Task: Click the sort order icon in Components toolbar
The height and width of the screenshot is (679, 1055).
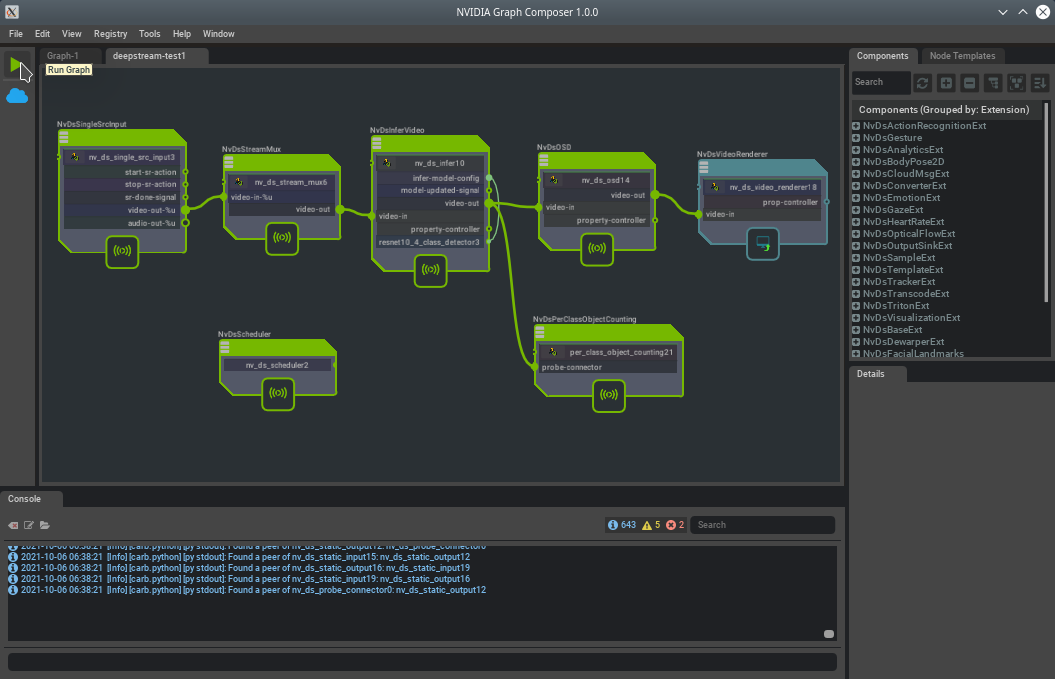Action: 1040,82
